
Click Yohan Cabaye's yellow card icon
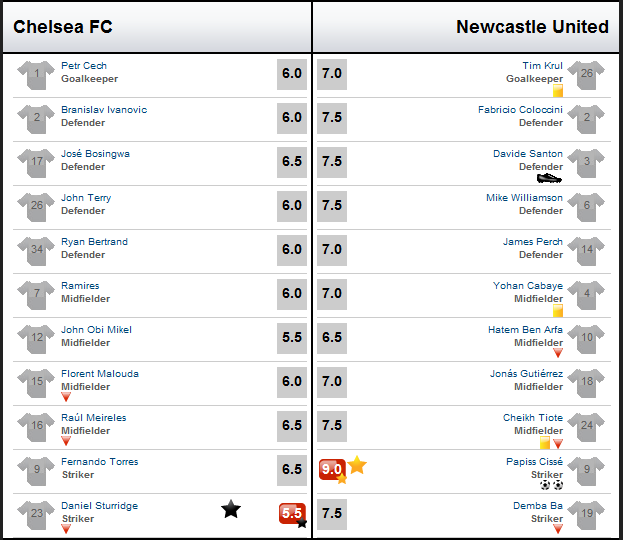pos(558,310)
